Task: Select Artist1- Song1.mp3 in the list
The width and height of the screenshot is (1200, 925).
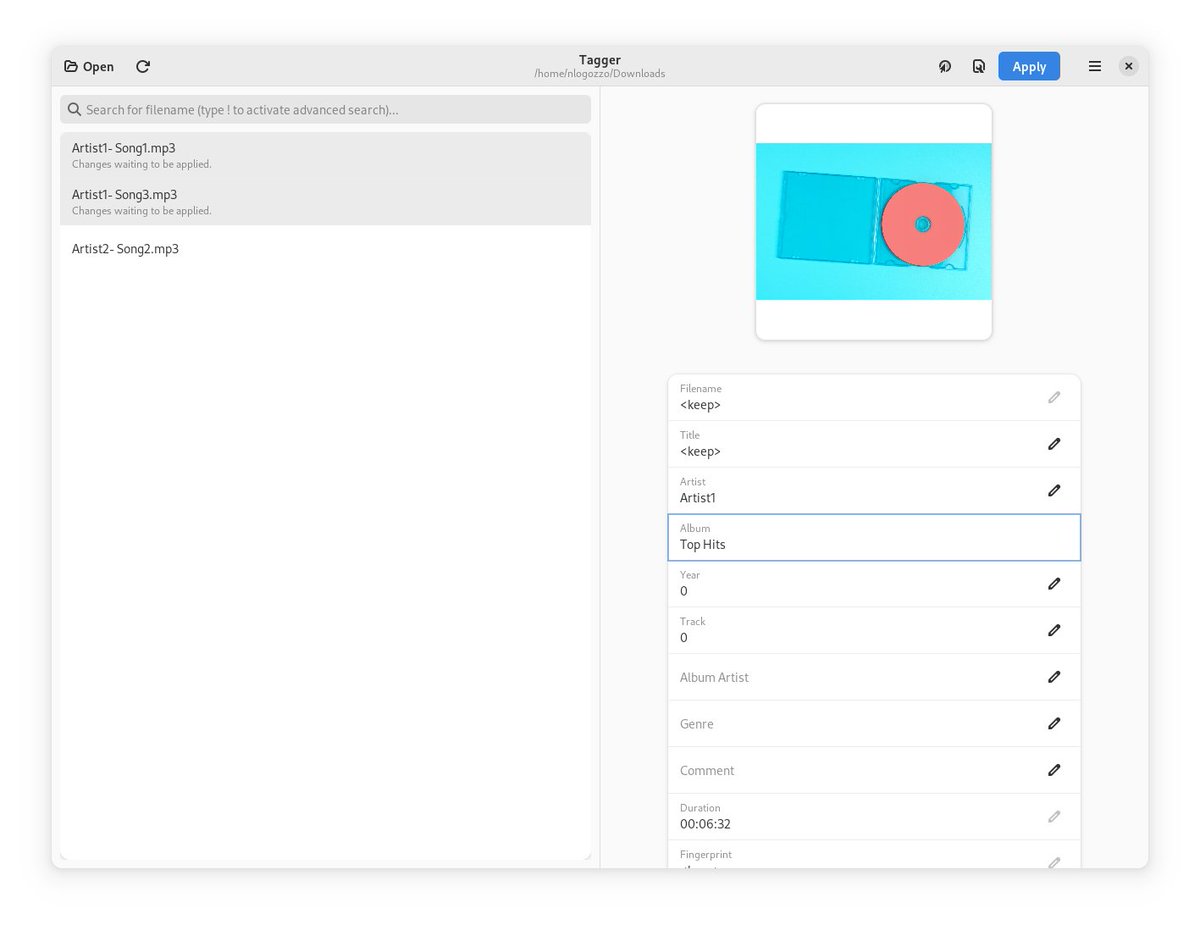Action: [x=325, y=155]
